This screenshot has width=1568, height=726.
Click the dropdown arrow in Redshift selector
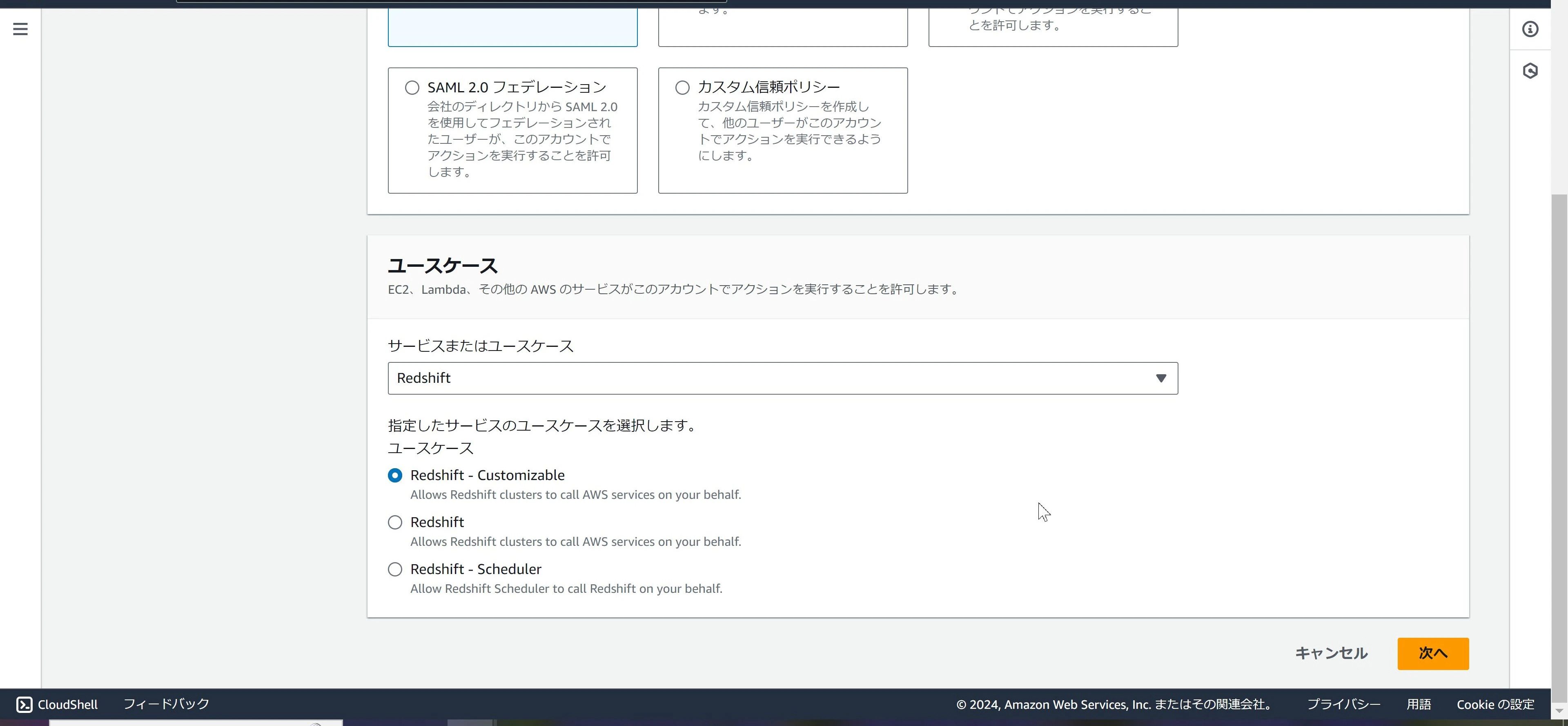(x=1161, y=378)
